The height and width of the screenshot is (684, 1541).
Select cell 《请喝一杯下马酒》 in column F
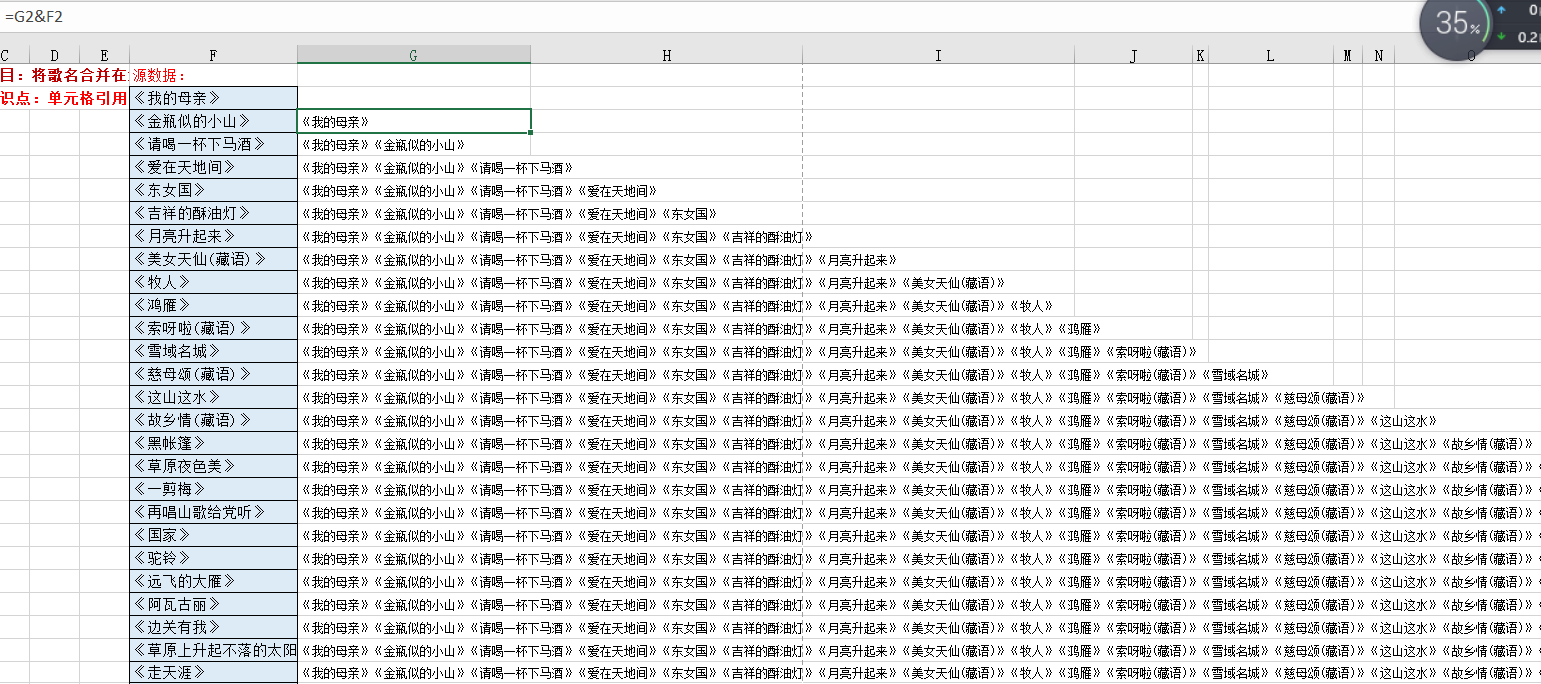[x=213, y=144]
